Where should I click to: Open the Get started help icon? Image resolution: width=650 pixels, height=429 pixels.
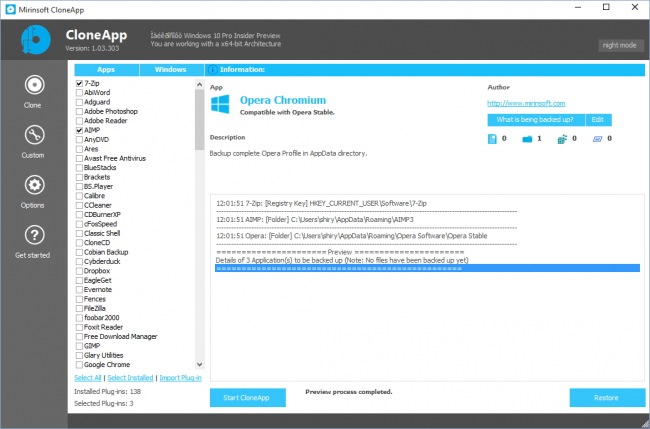click(x=34, y=235)
